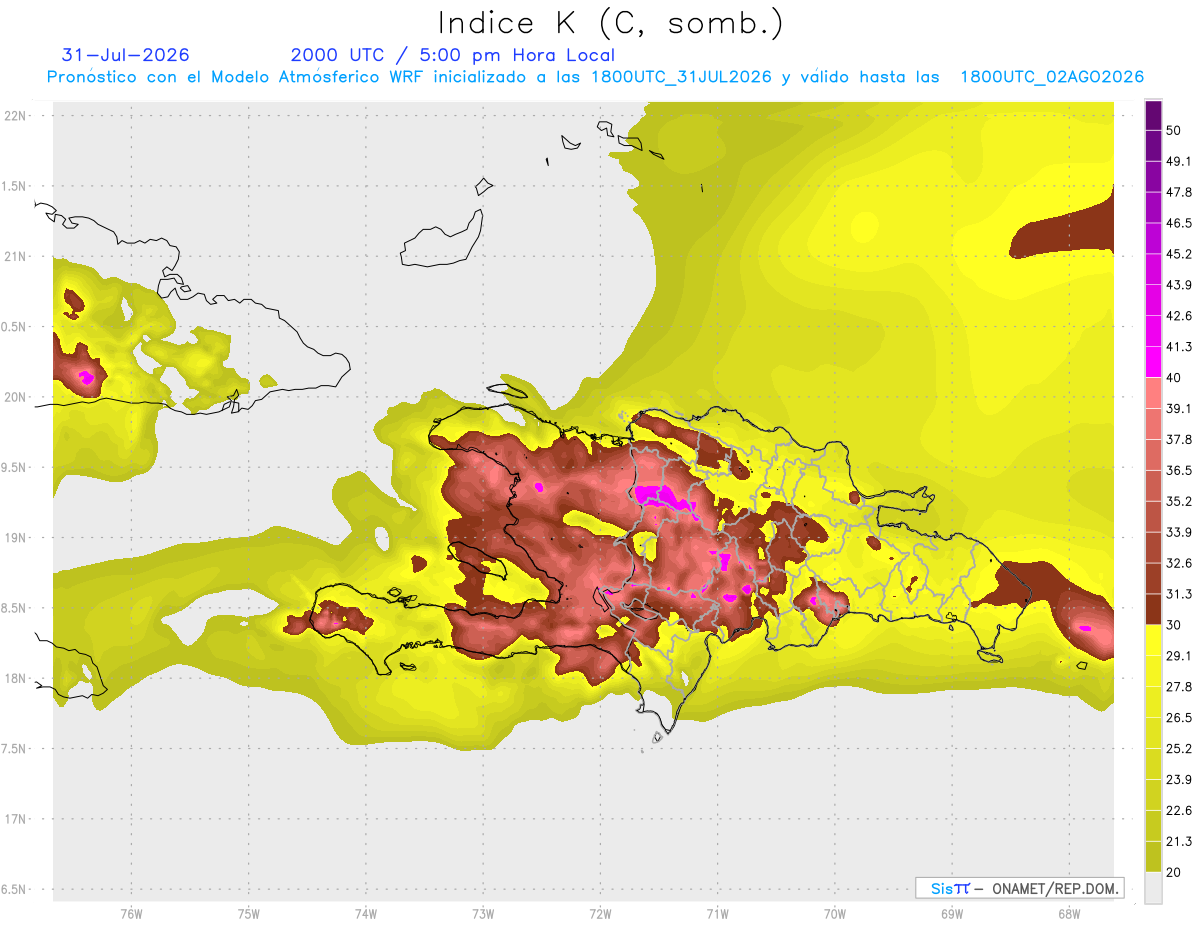Click the "20" label at the colorbar bottom
1200x927 pixels.
pyautogui.click(x=1175, y=873)
